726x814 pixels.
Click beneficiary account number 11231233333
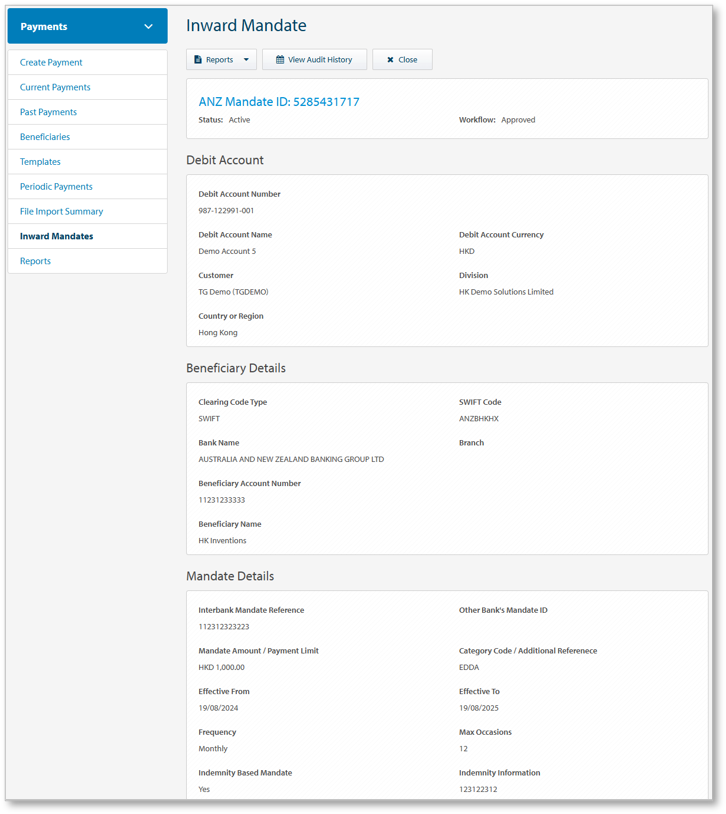pos(221,500)
